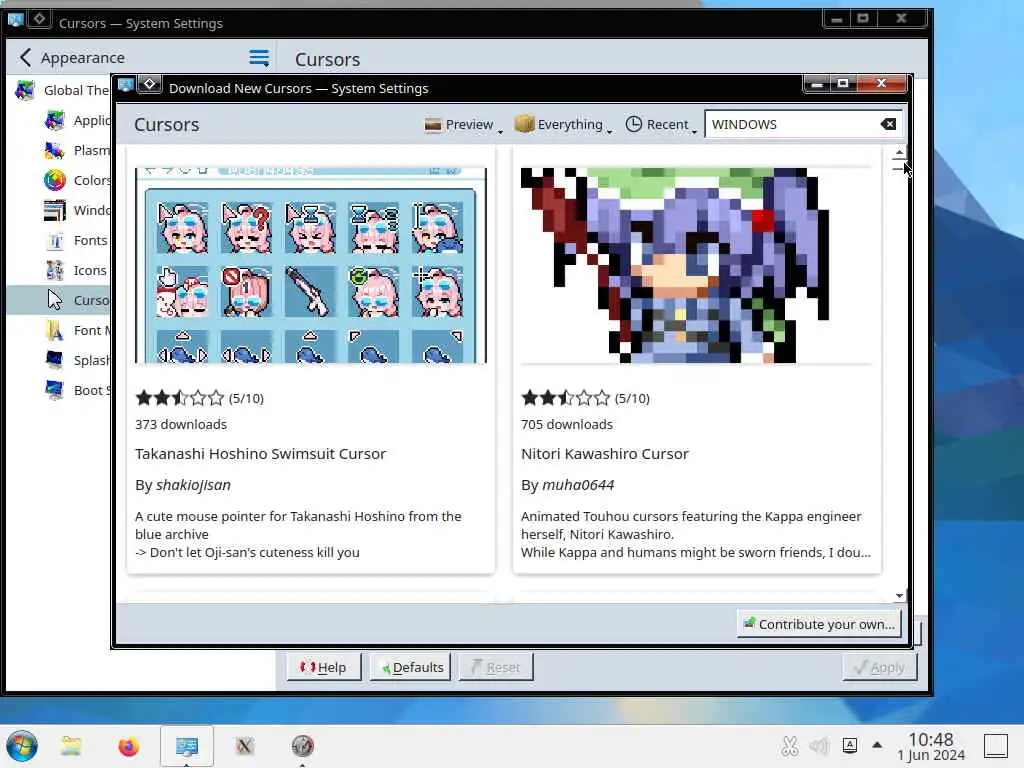Click the star rating of Nitori Kawashiro cursor
Image resolution: width=1024 pixels, height=768 pixels.
click(x=566, y=398)
